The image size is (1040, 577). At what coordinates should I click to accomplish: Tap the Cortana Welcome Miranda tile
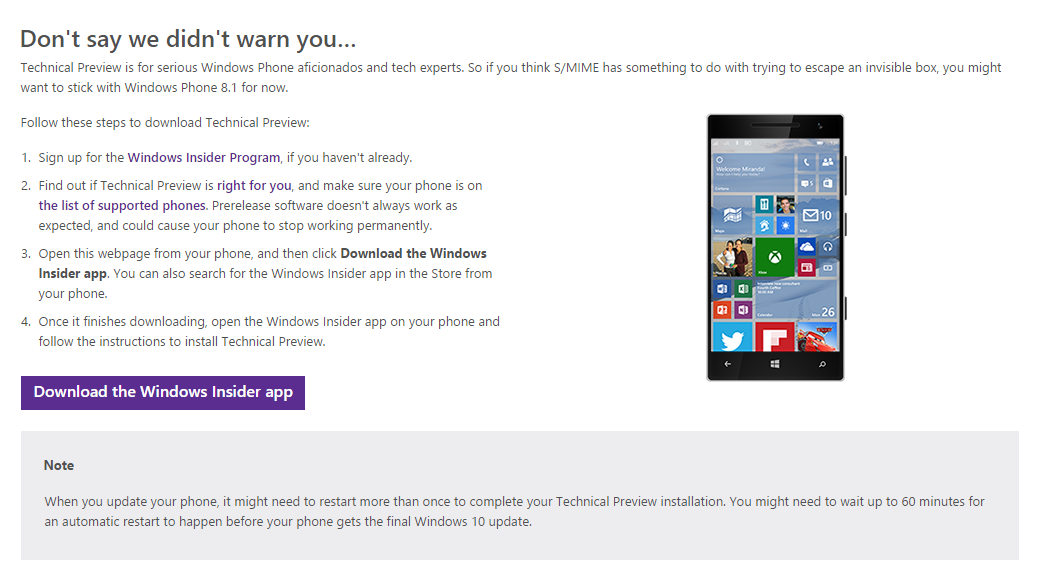tap(753, 173)
